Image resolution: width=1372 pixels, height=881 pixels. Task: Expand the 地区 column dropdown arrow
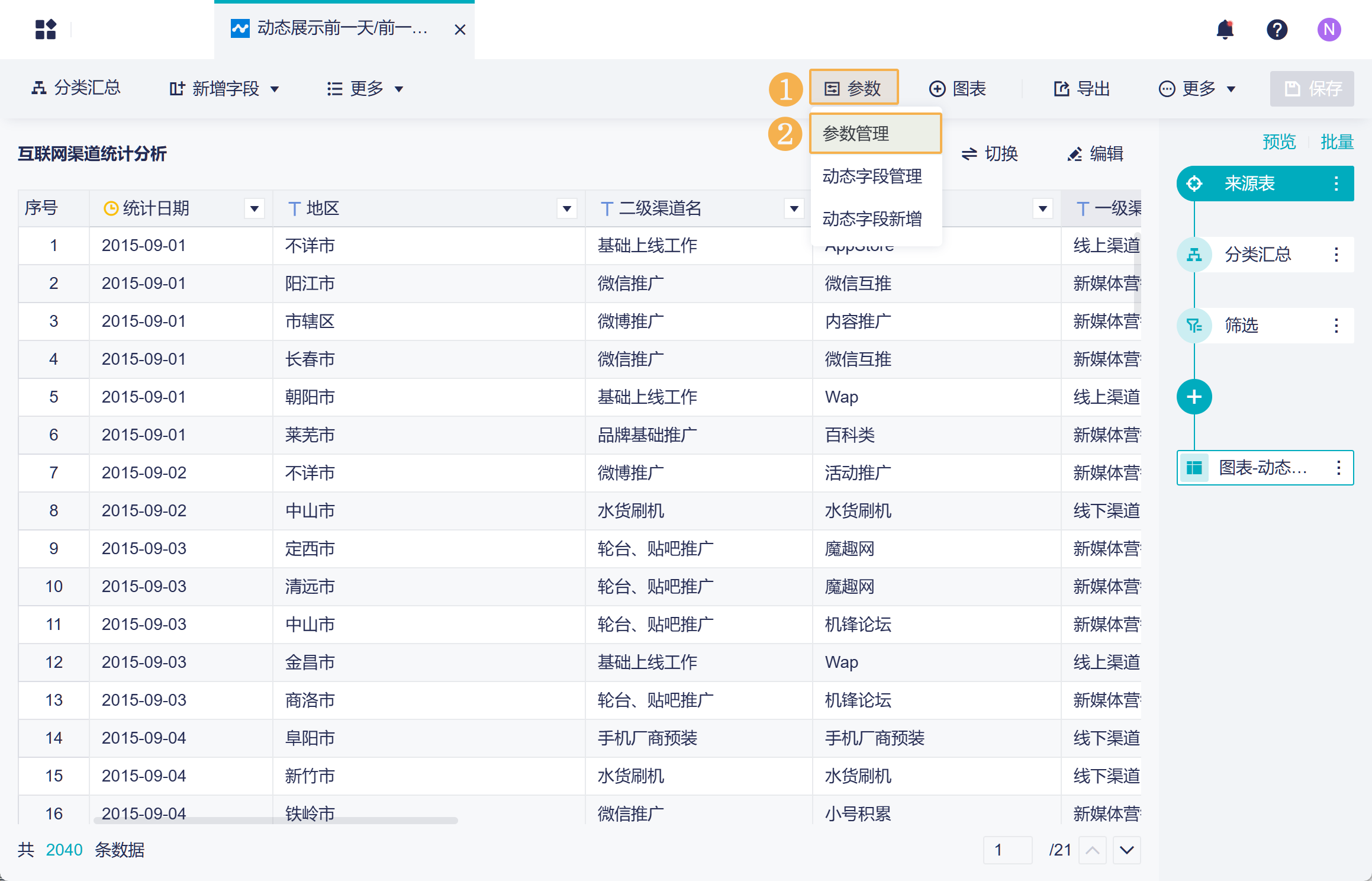click(x=566, y=208)
